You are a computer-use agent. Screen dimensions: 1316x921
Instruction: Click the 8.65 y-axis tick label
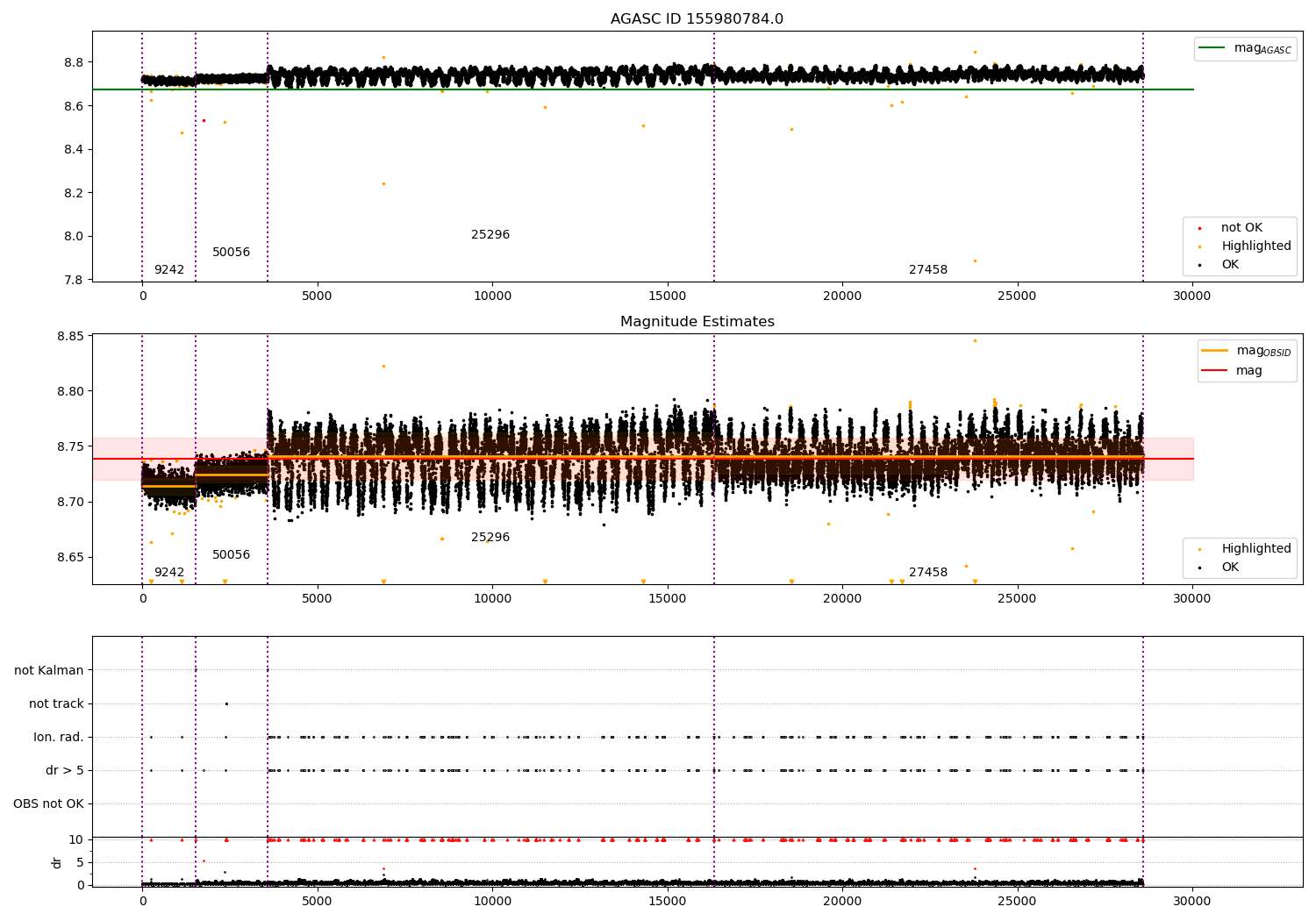click(70, 558)
